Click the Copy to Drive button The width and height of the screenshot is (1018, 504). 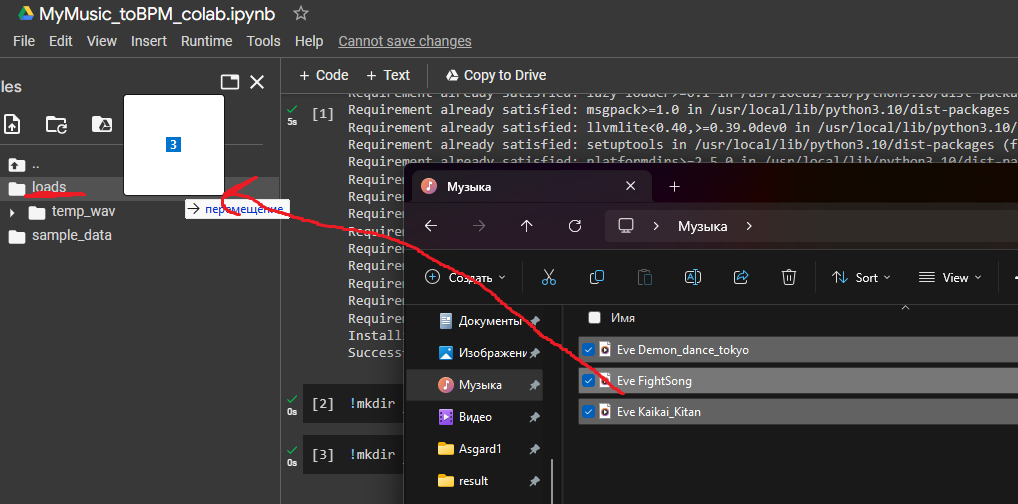495,75
